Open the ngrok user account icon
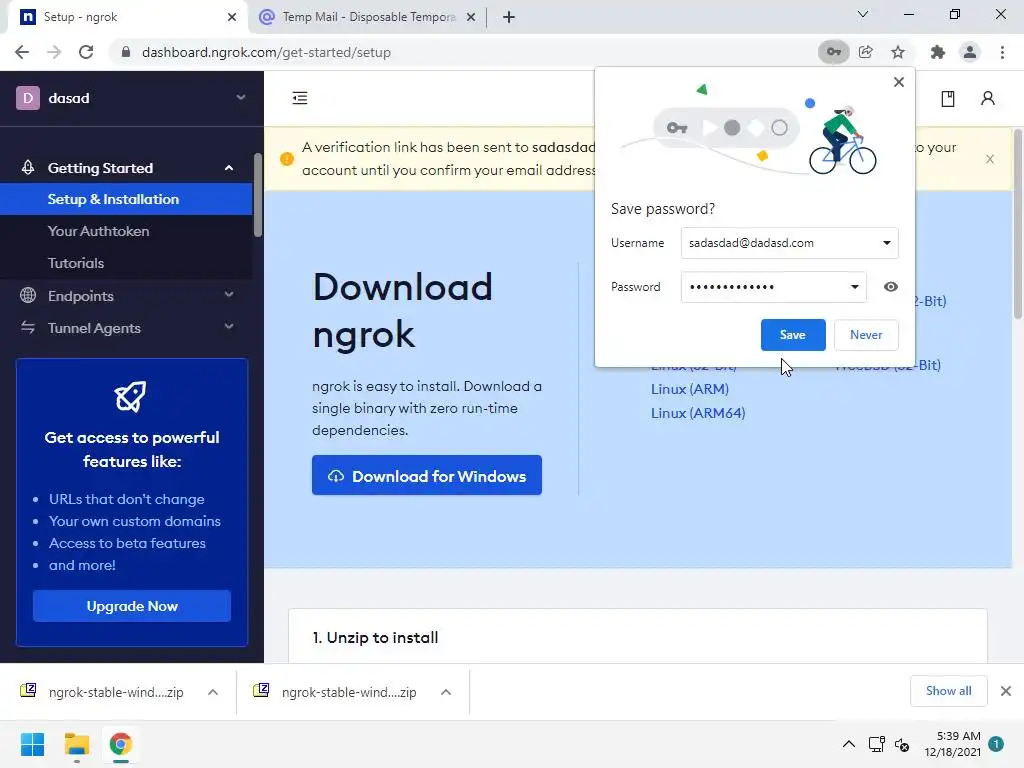 [x=987, y=99]
